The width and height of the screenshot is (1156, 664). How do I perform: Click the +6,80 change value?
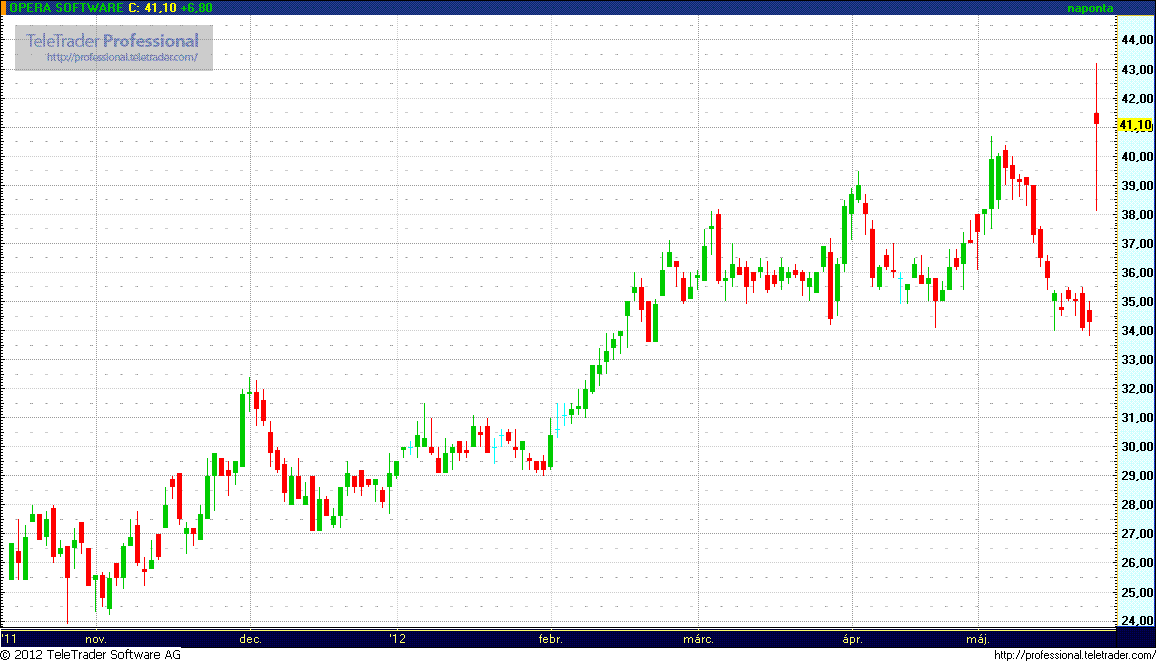tap(196, 8)
